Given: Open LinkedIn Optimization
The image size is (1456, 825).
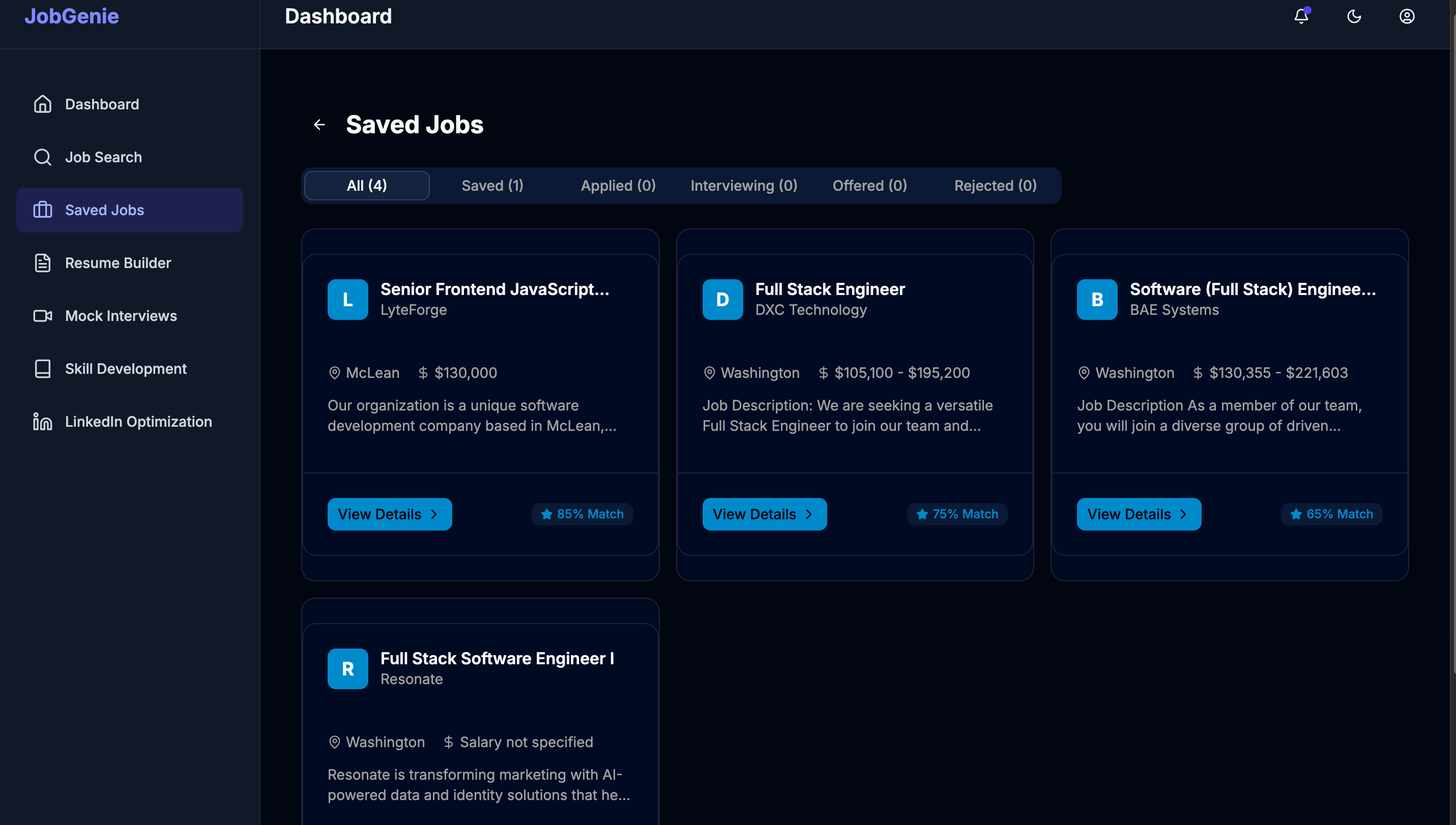Looking at the screenshot, I should (138, 421).
